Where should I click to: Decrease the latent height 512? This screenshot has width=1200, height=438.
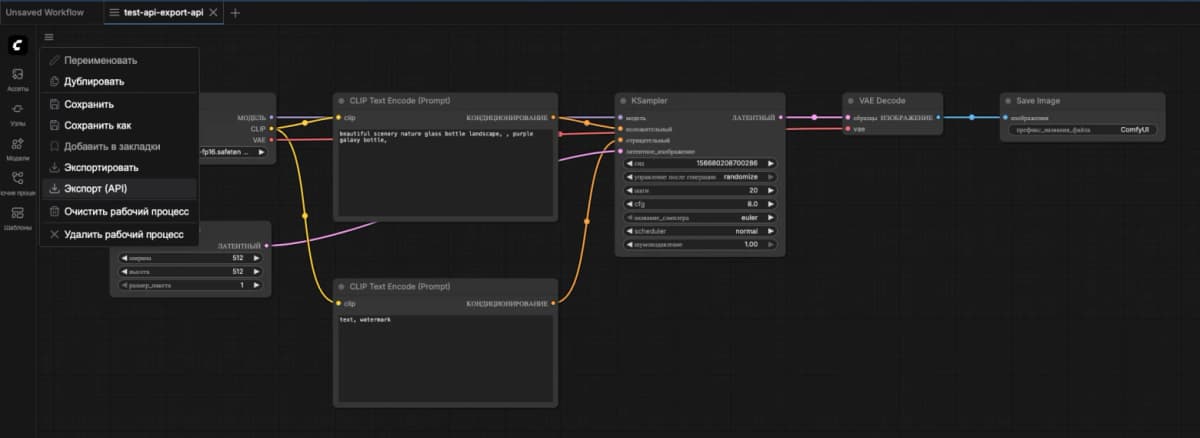point(126,271)
